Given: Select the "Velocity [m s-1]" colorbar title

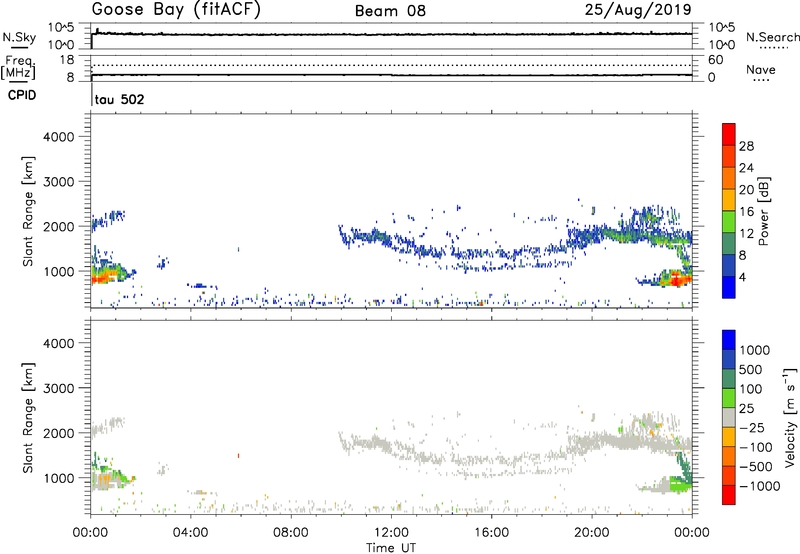Looking at the screenshot, I should (791, 417).
